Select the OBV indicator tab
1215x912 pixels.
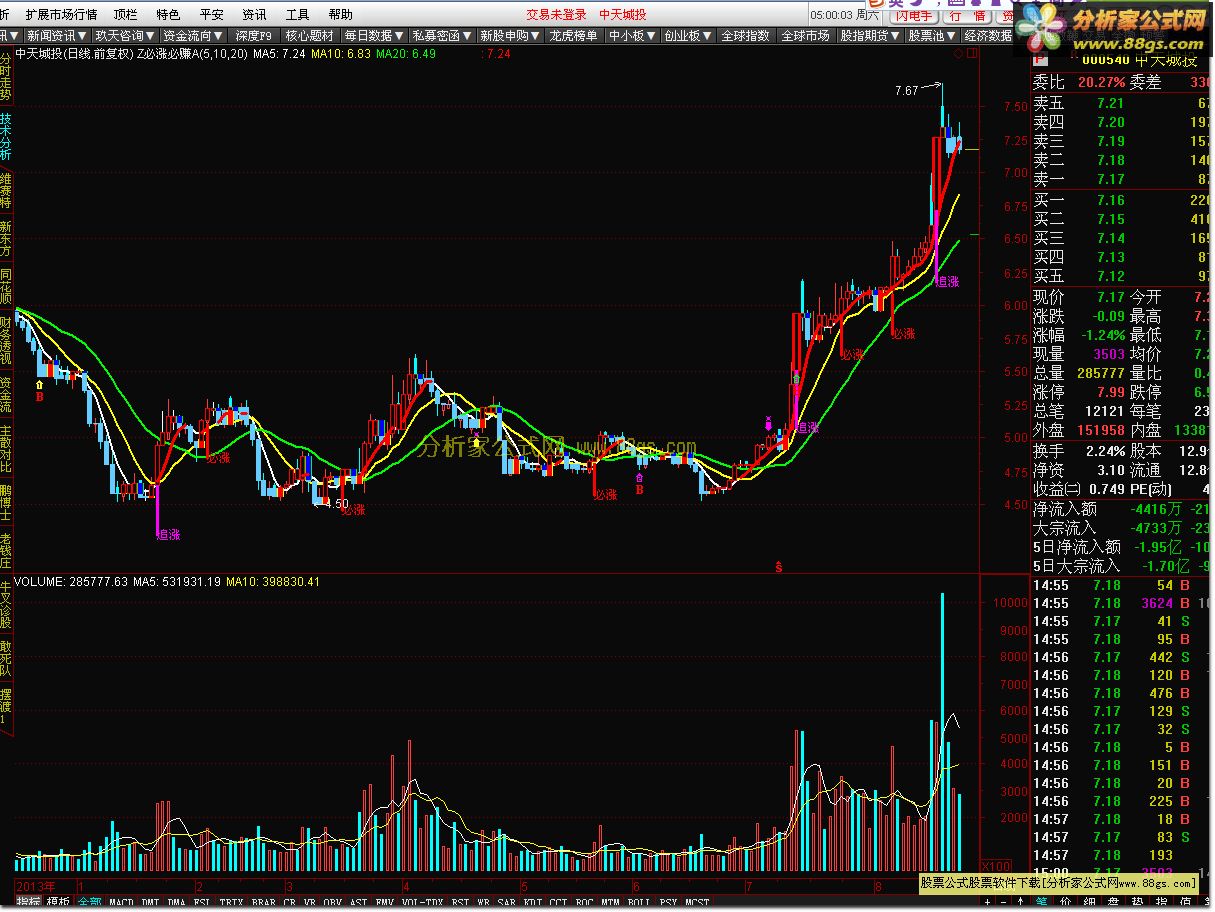click(x=331, y=903)
